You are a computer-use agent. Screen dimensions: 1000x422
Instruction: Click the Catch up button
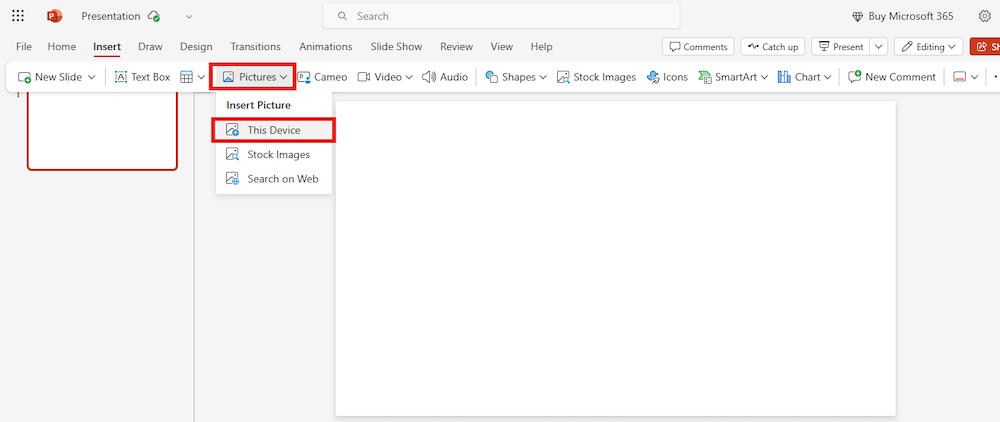(x=773, y=47)
